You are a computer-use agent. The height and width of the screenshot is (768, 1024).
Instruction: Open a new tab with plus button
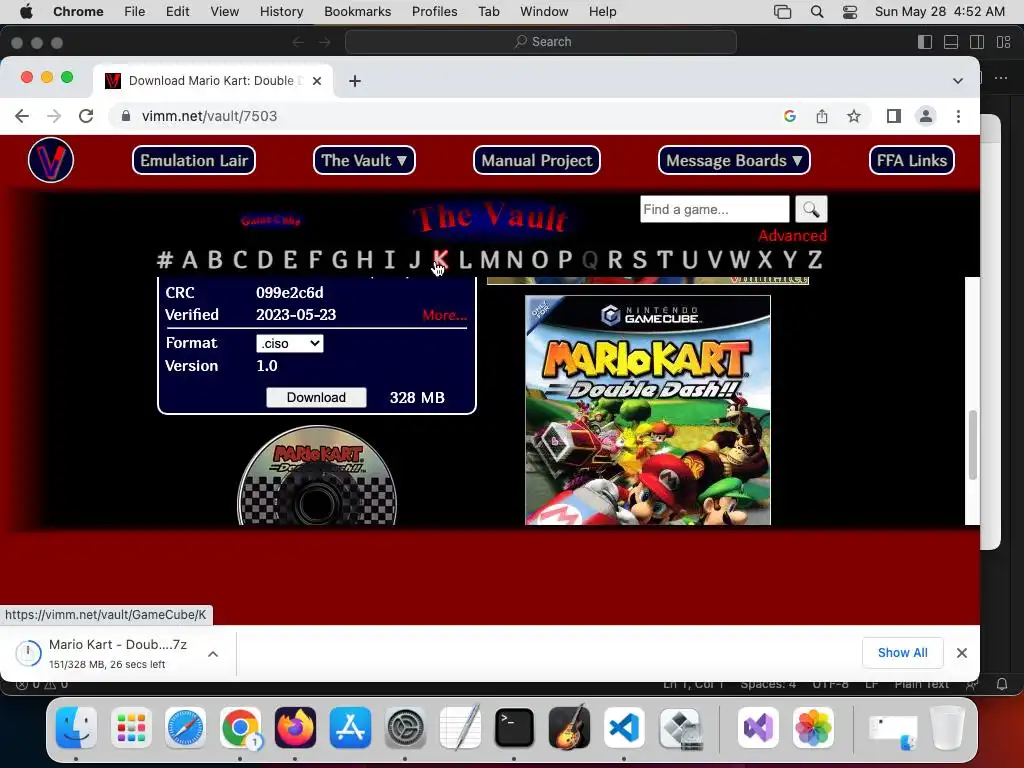pyautogui.click(x=355, y=81)
